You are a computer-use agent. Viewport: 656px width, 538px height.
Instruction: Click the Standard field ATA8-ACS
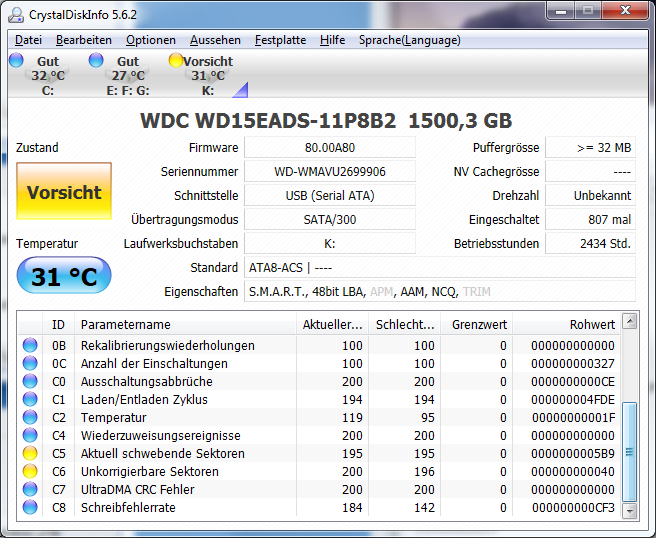(x=440, y=267)
